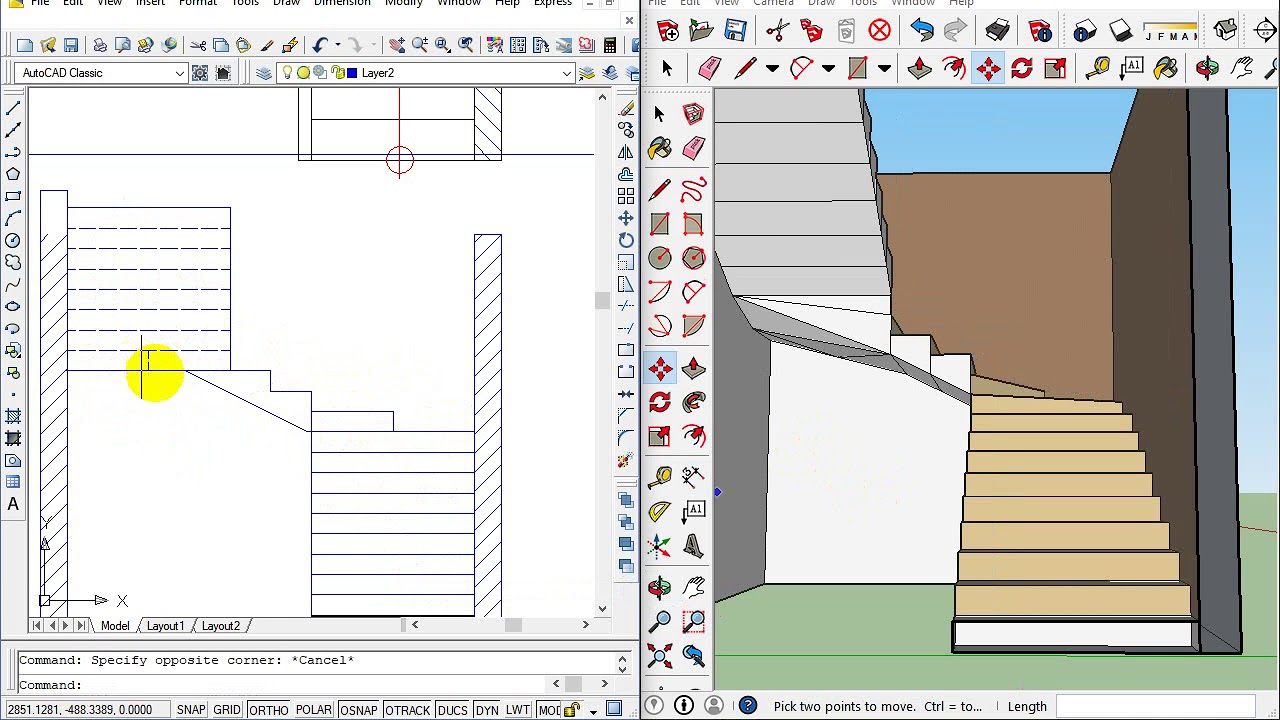Toggle LWT lineweight display in AutoCAD
The image size is (1280, 720).
point(518,710)
